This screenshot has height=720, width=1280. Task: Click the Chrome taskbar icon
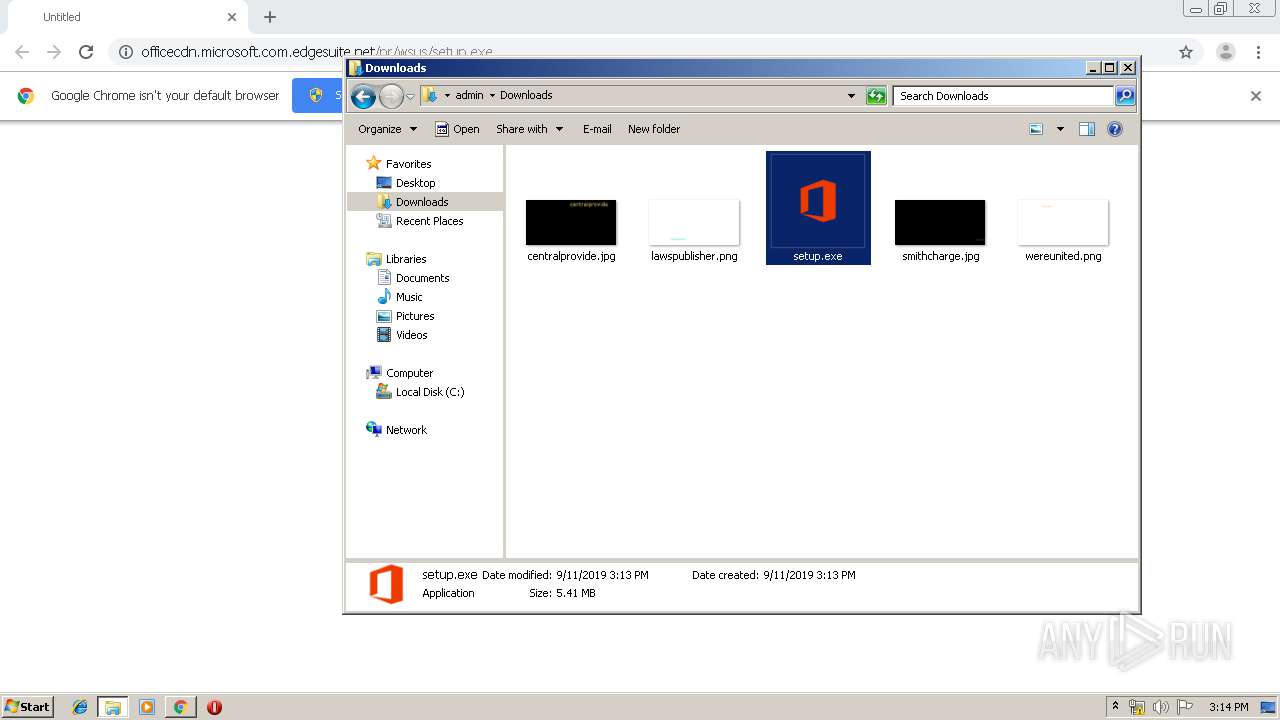[x=180, y=707]
